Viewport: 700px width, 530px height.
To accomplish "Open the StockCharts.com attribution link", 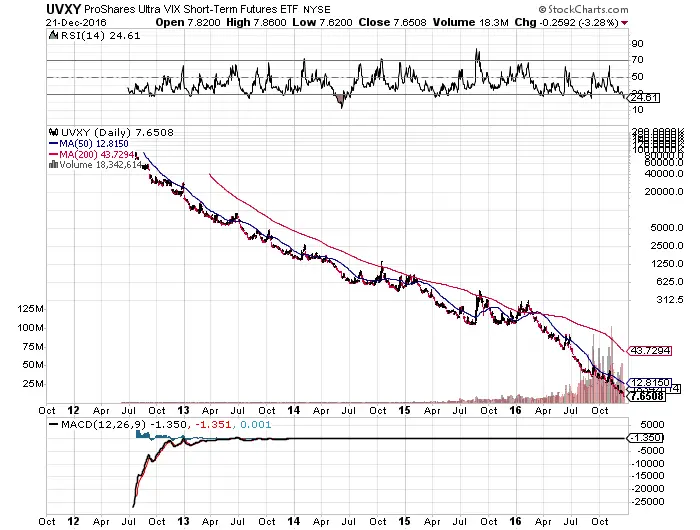I will tap(583, 9).
